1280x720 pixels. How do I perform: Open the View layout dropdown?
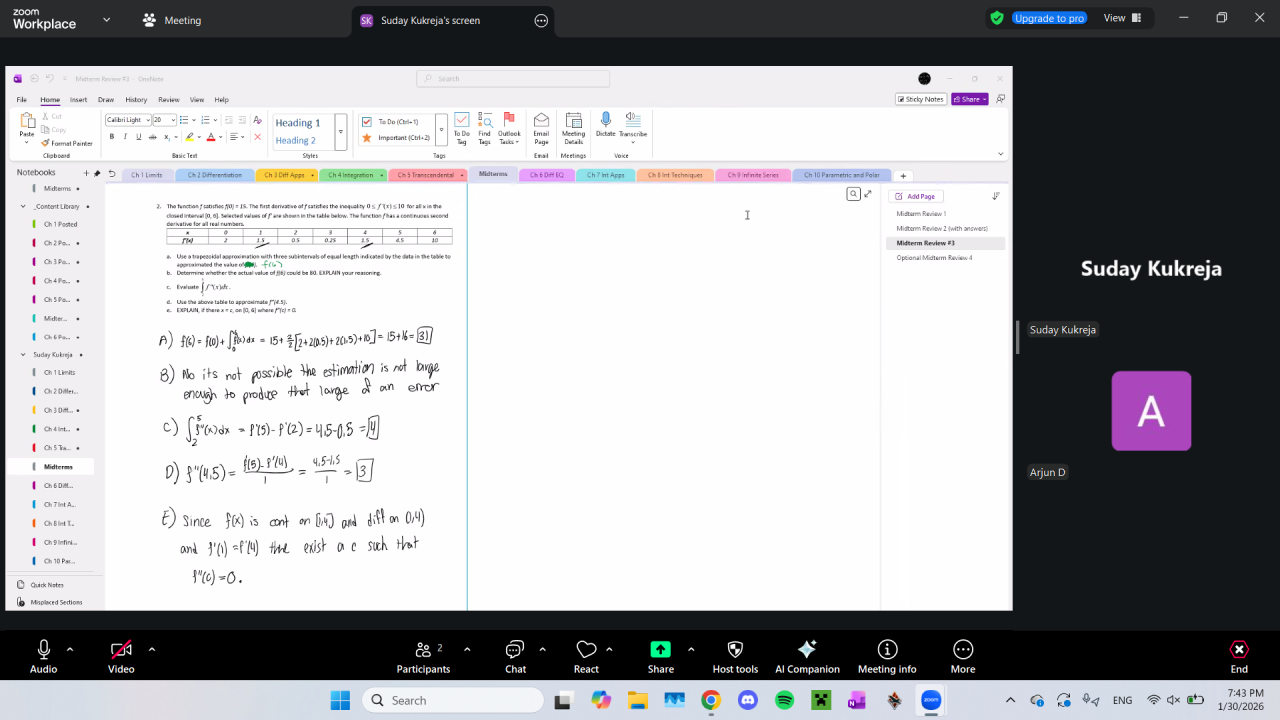click(1121, 18)
